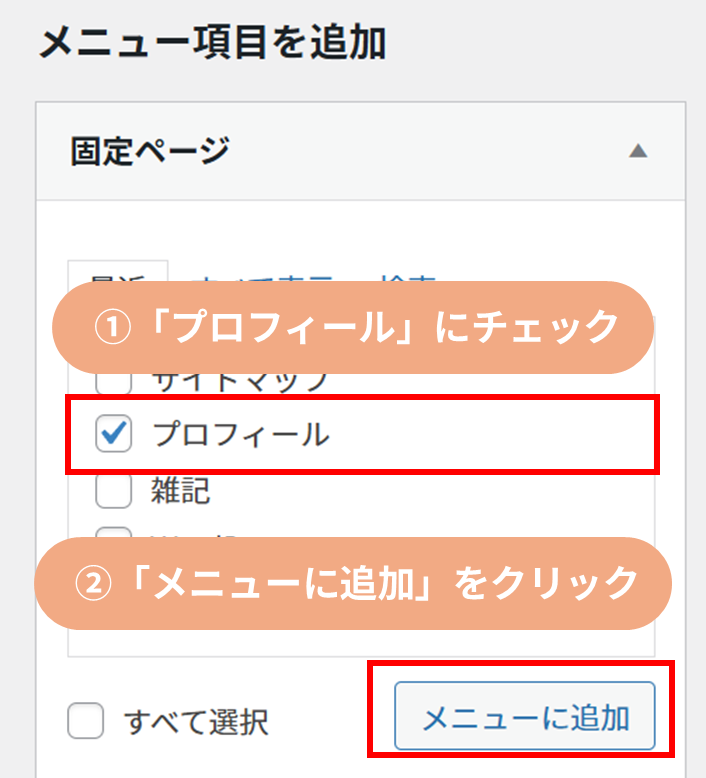706x778 pixels.
Task: Check the 雑記 checkbox
Action: click(113, 490)
